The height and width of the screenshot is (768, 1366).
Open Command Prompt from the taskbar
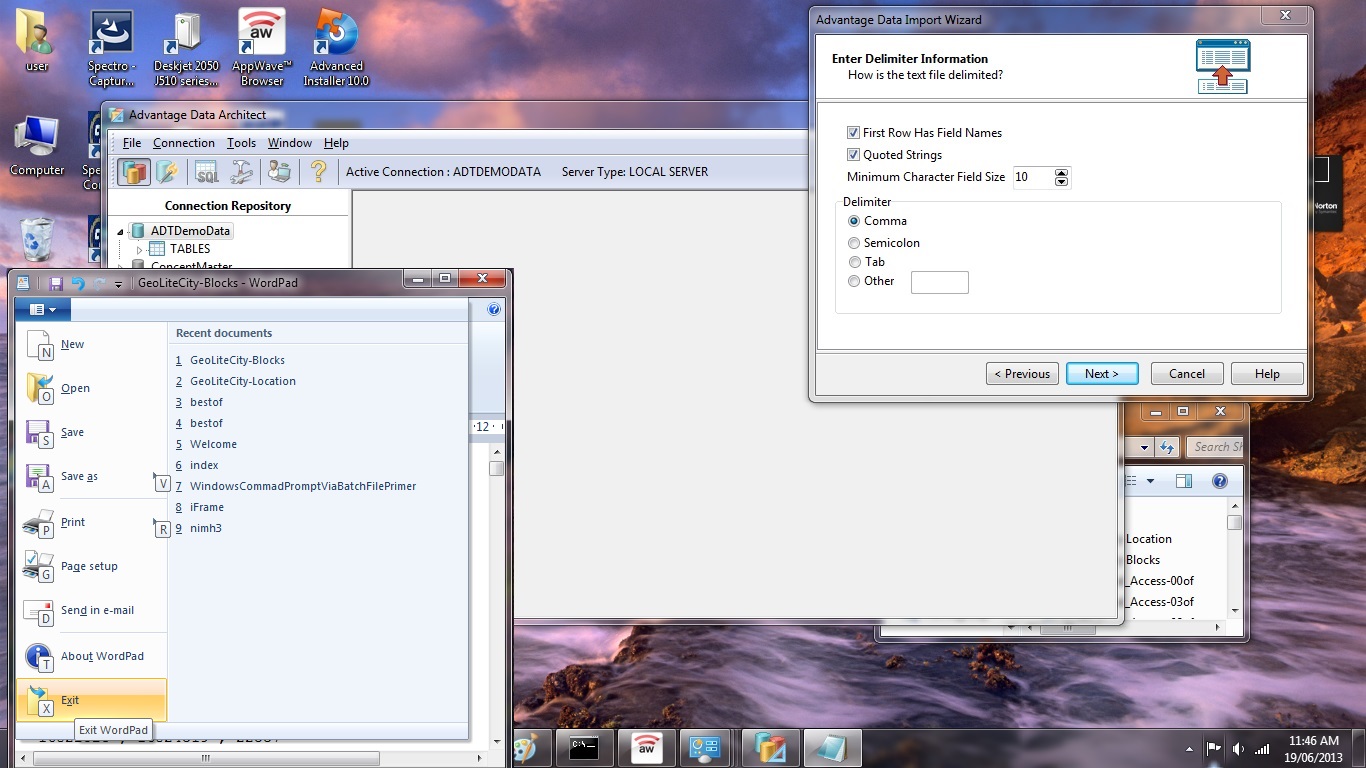coord(583,747)
